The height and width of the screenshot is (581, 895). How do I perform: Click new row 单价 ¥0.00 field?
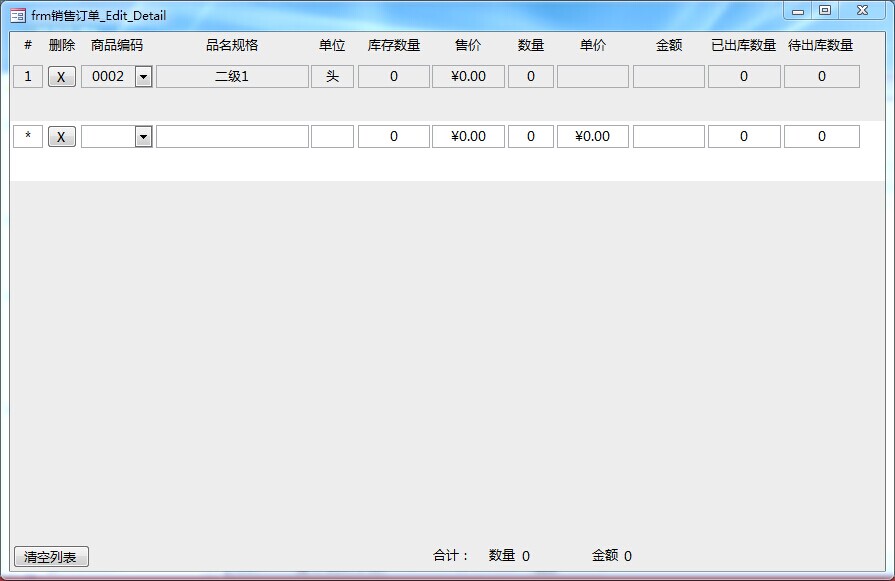[x=592, y=136]
